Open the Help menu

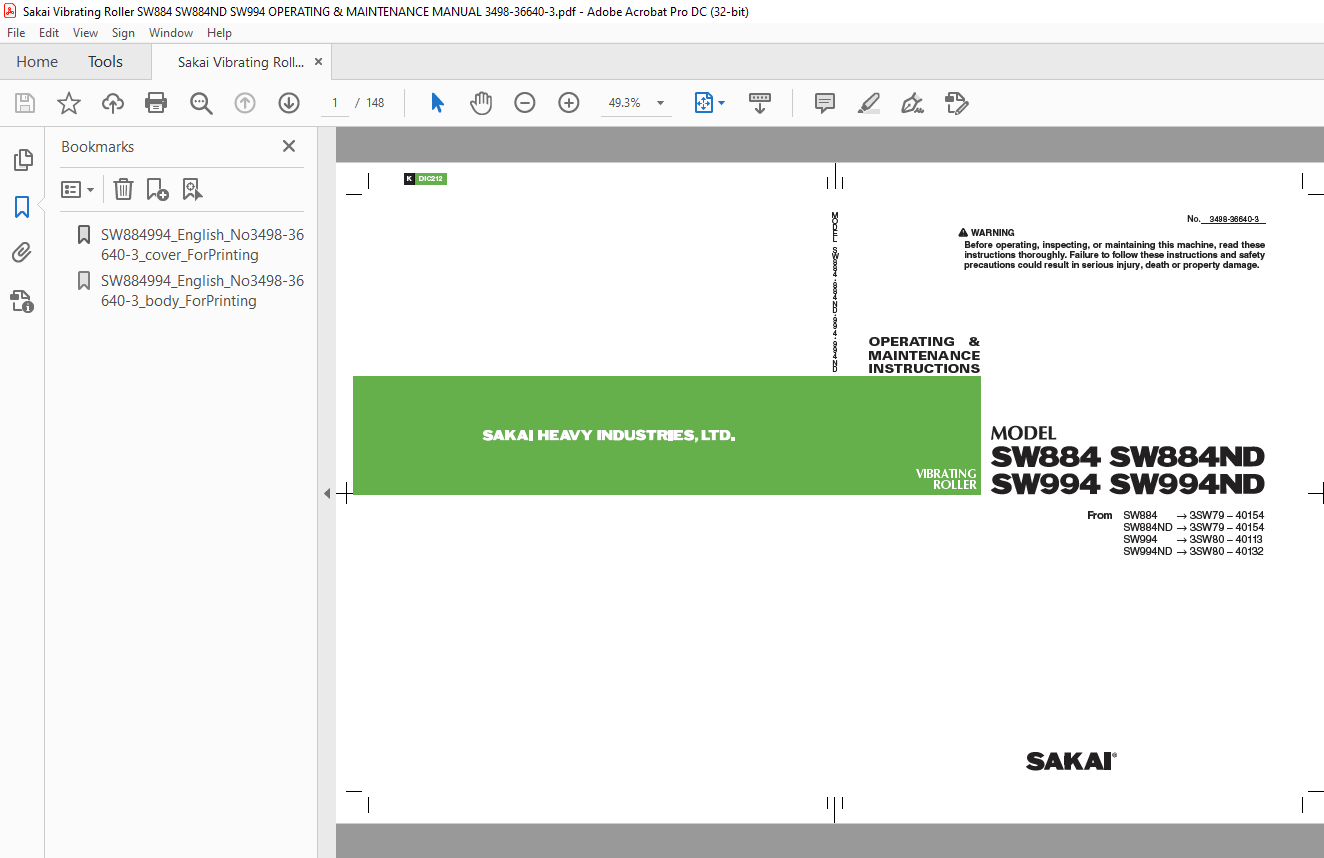pos(219,33)
